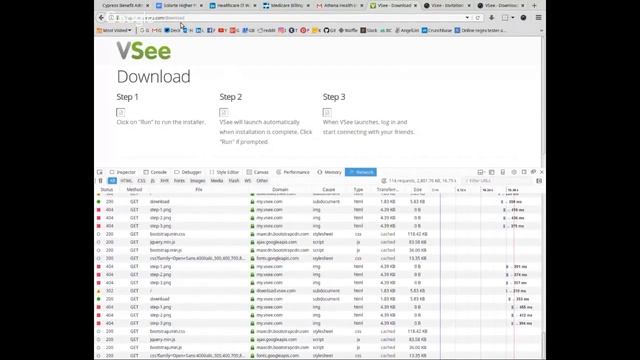The image size is (640, 360).
Task: Toggle the CSS request filter
Action: pos(141,181)
